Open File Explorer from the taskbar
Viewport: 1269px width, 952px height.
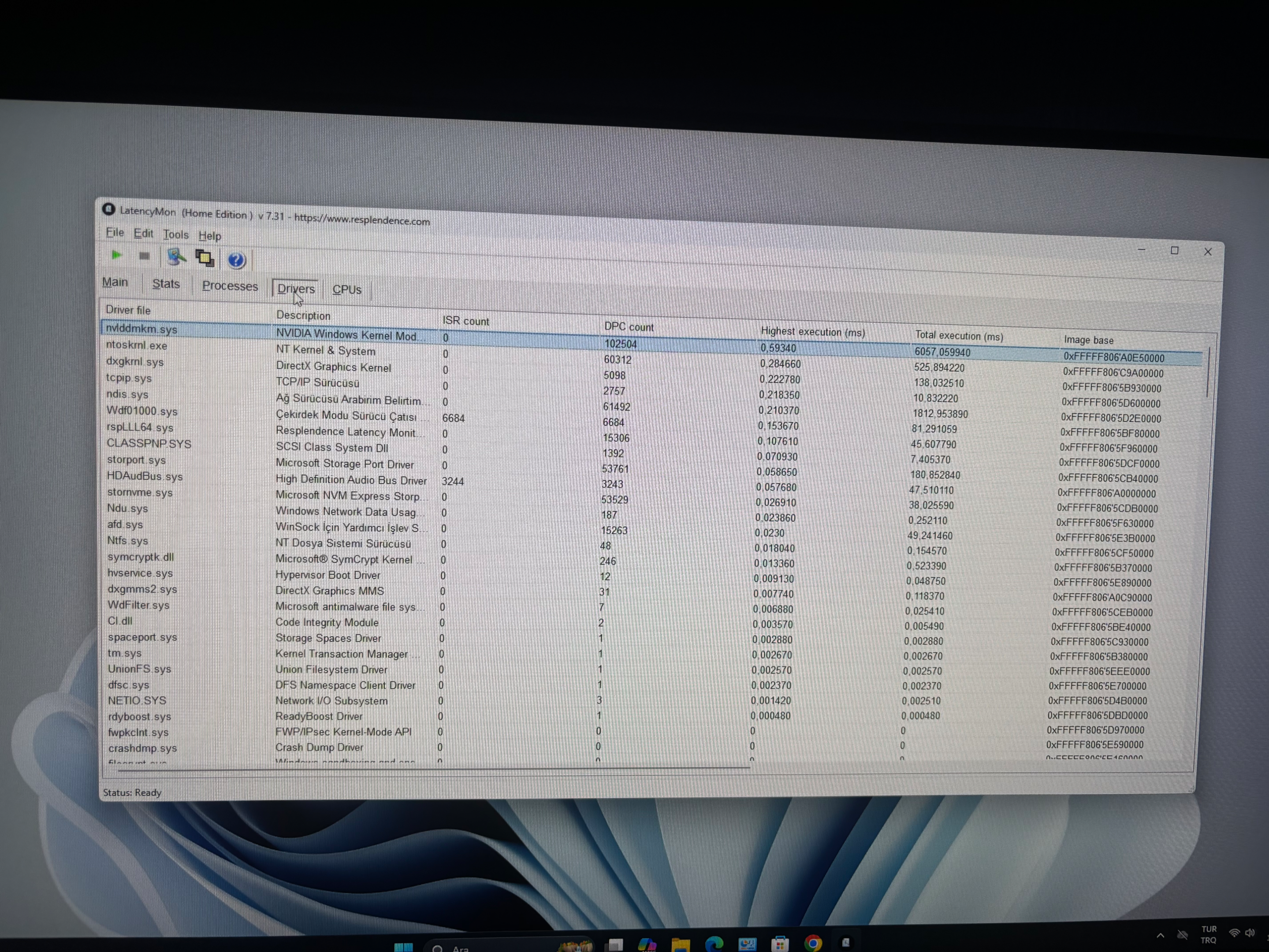pyautogui.click(x=681, y=945)
